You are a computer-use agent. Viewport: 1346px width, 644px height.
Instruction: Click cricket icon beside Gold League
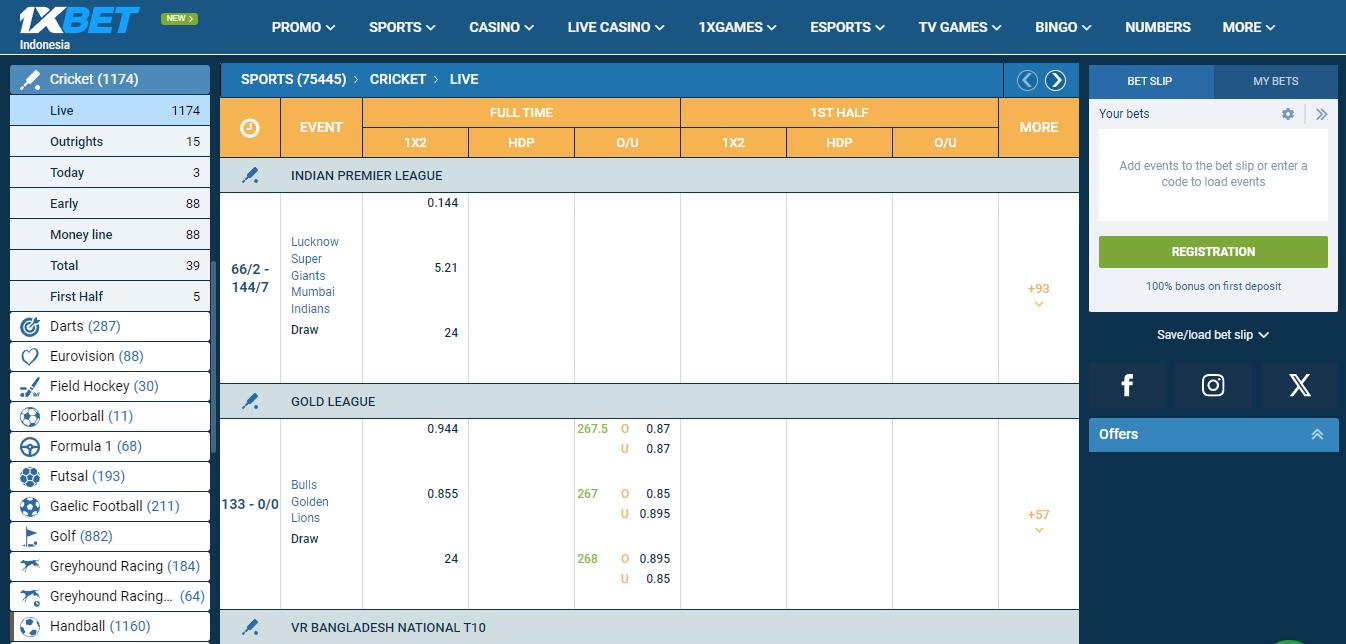[x=250, y=401]
